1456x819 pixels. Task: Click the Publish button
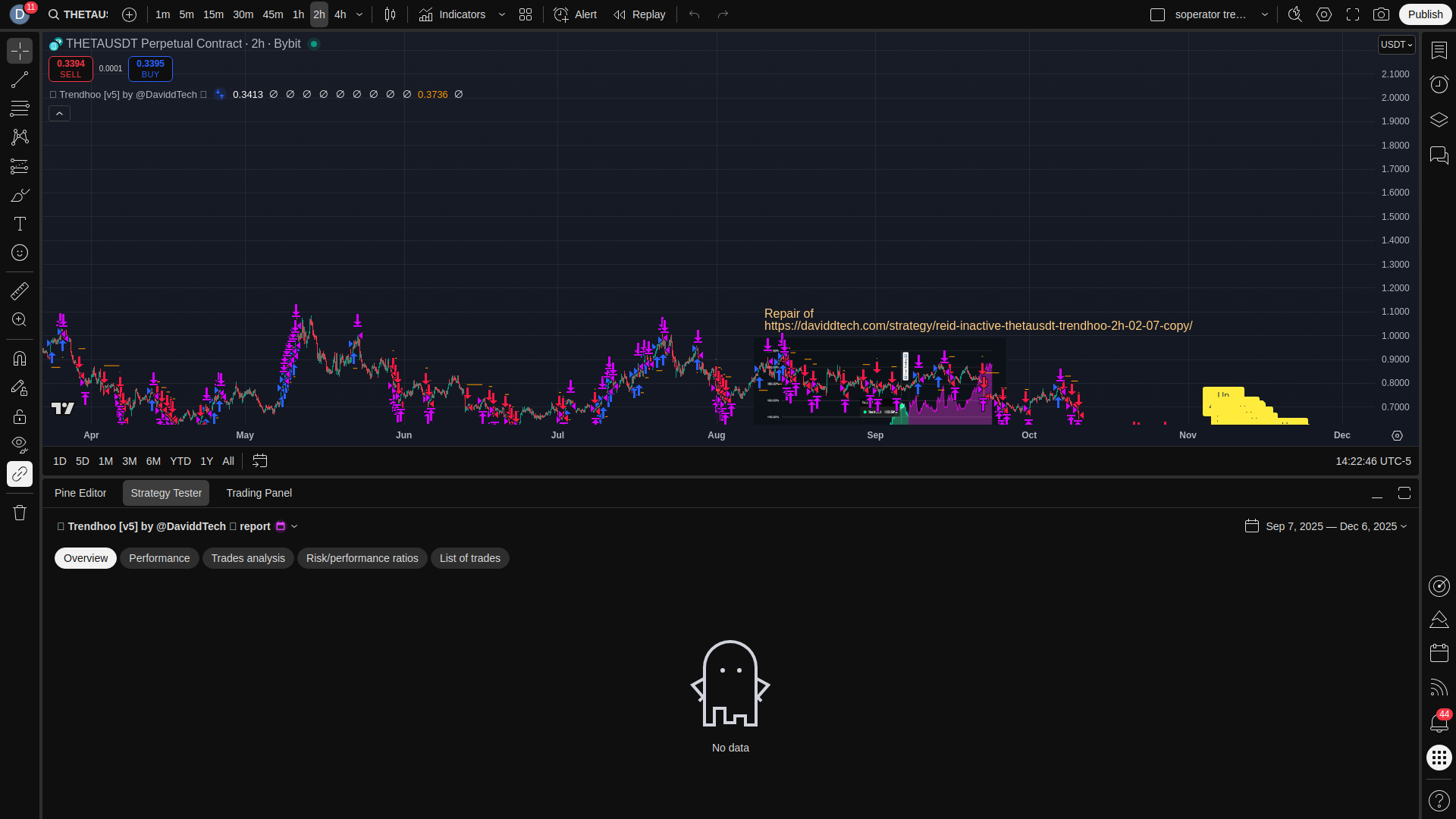1425,14
